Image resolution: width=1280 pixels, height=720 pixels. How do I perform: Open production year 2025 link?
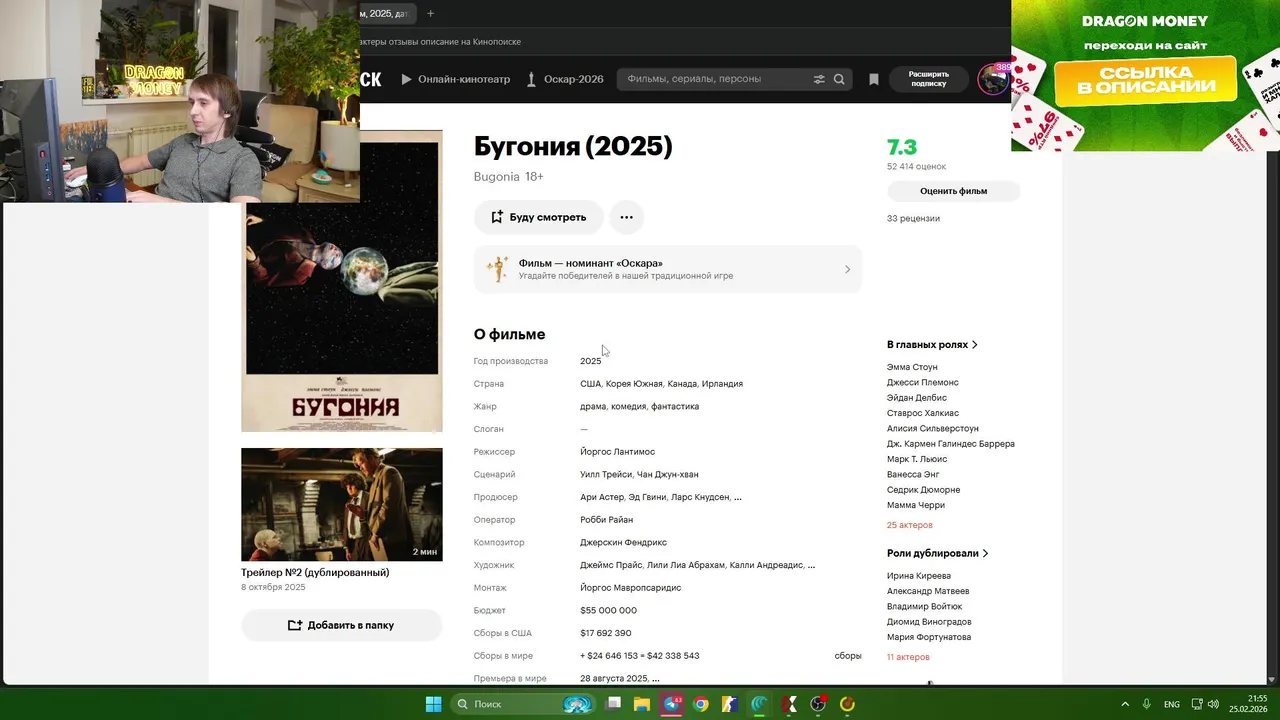590,361
